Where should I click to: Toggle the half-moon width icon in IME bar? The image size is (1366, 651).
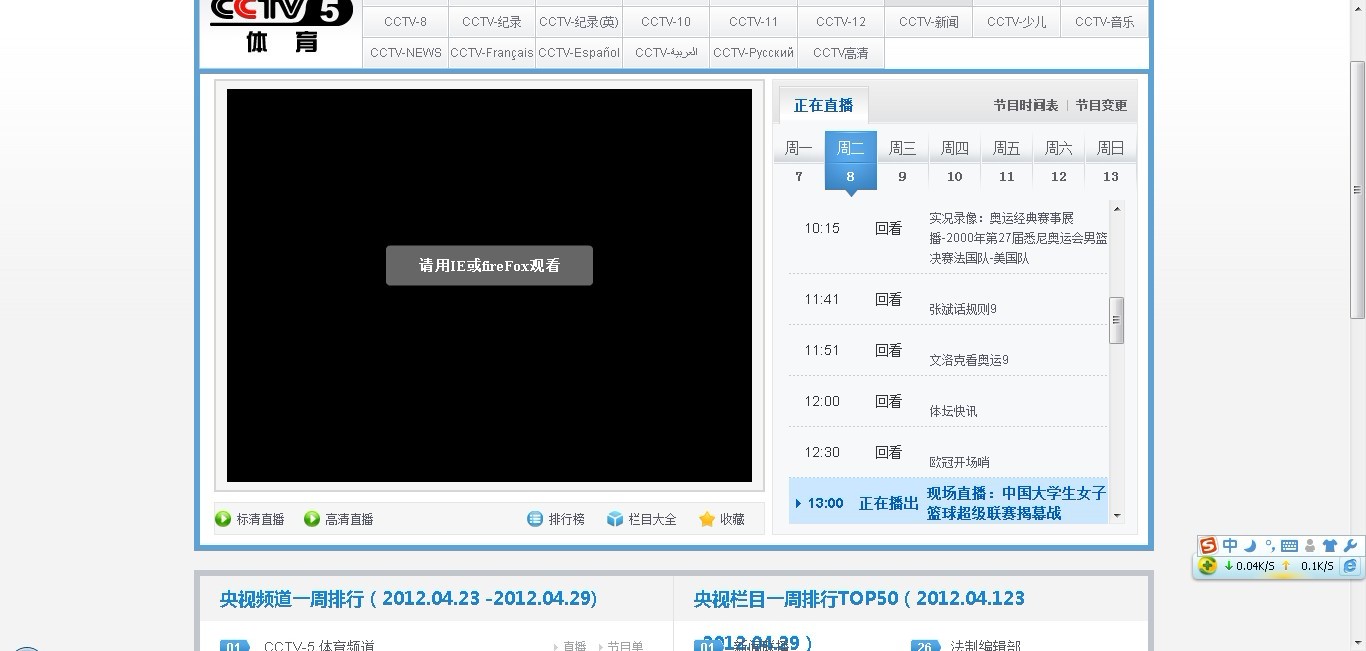1250,545
